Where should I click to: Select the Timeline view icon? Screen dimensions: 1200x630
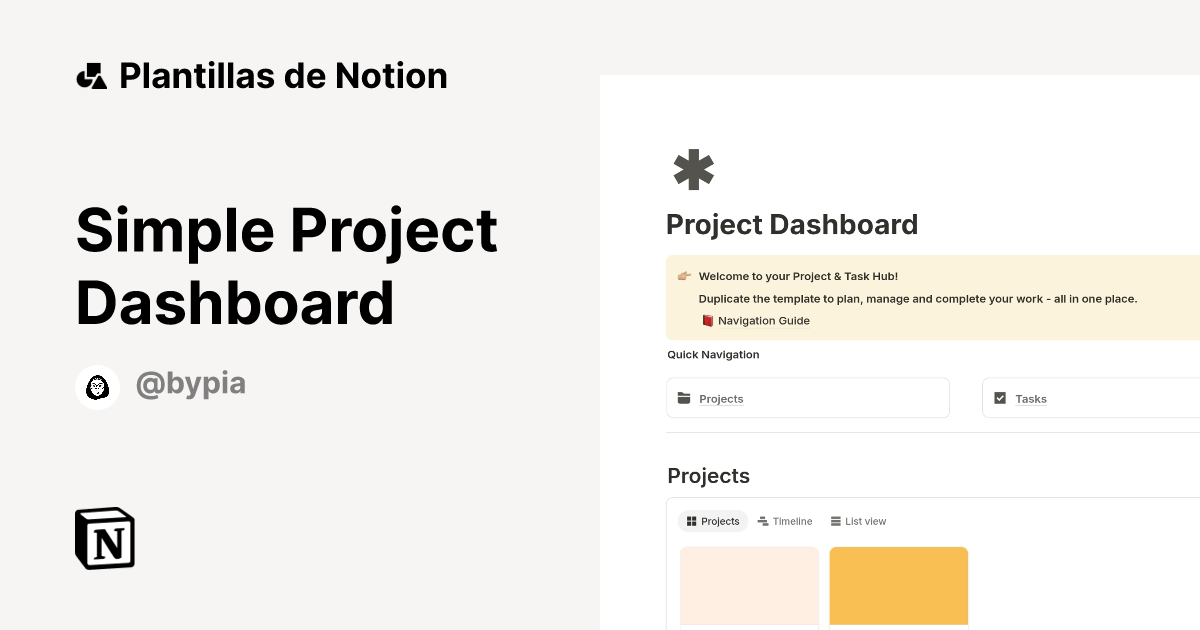(762, 521)
